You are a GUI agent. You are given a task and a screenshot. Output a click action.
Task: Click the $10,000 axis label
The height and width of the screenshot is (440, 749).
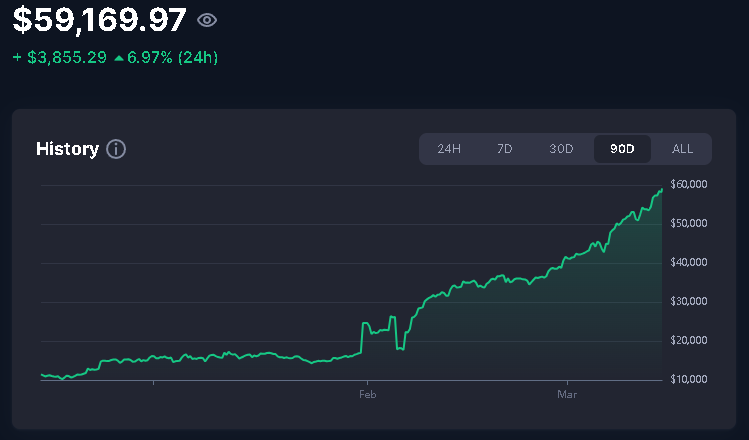(689, 379)
